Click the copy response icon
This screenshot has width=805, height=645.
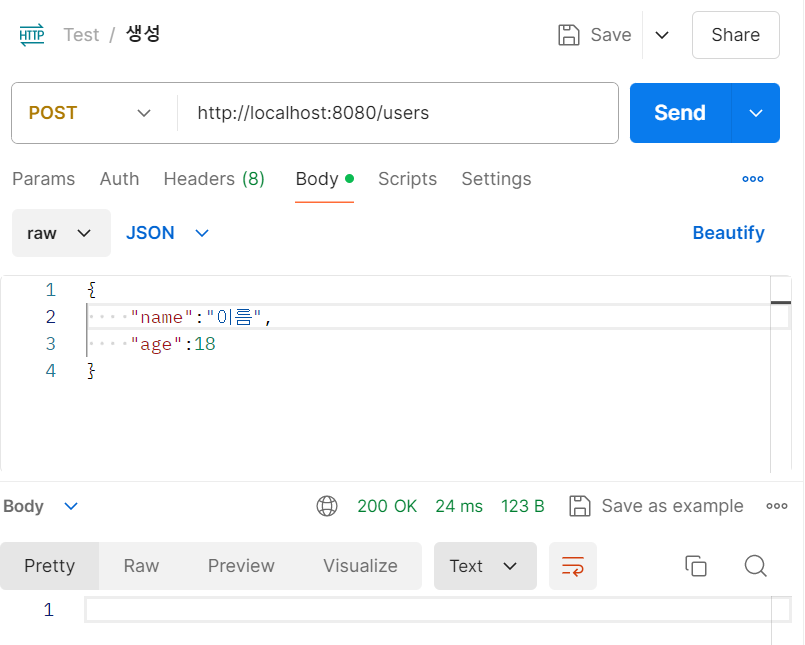(x=696, y=566)
